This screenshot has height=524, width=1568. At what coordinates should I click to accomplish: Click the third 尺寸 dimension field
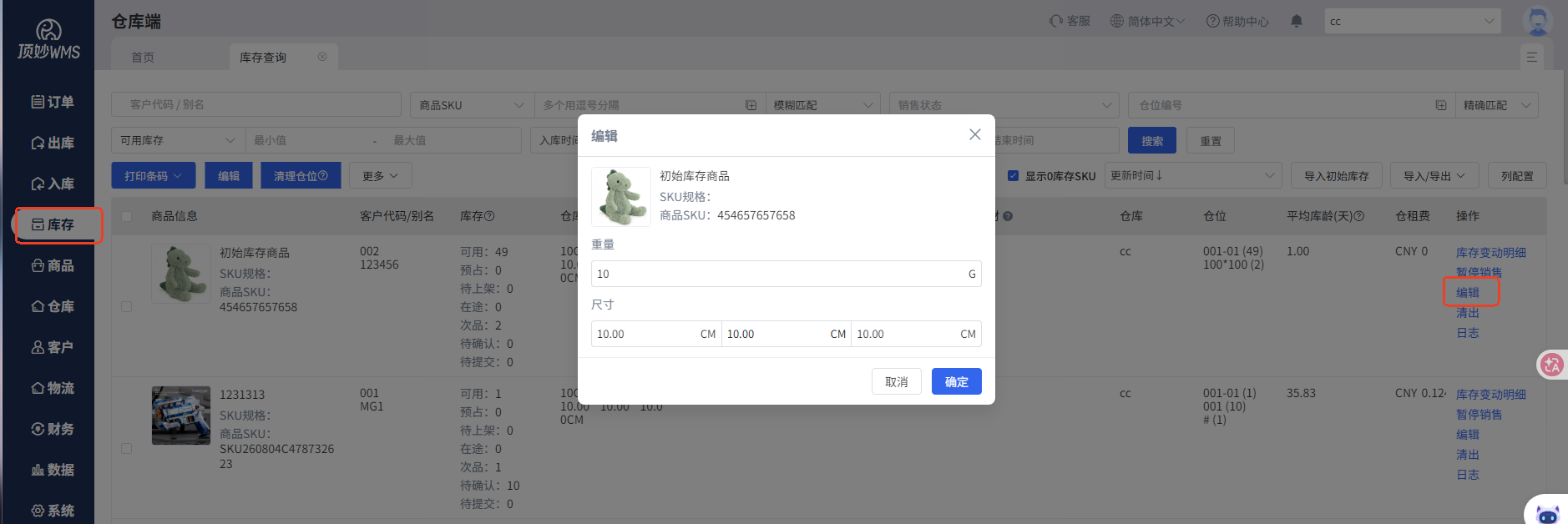click(916, 334)
